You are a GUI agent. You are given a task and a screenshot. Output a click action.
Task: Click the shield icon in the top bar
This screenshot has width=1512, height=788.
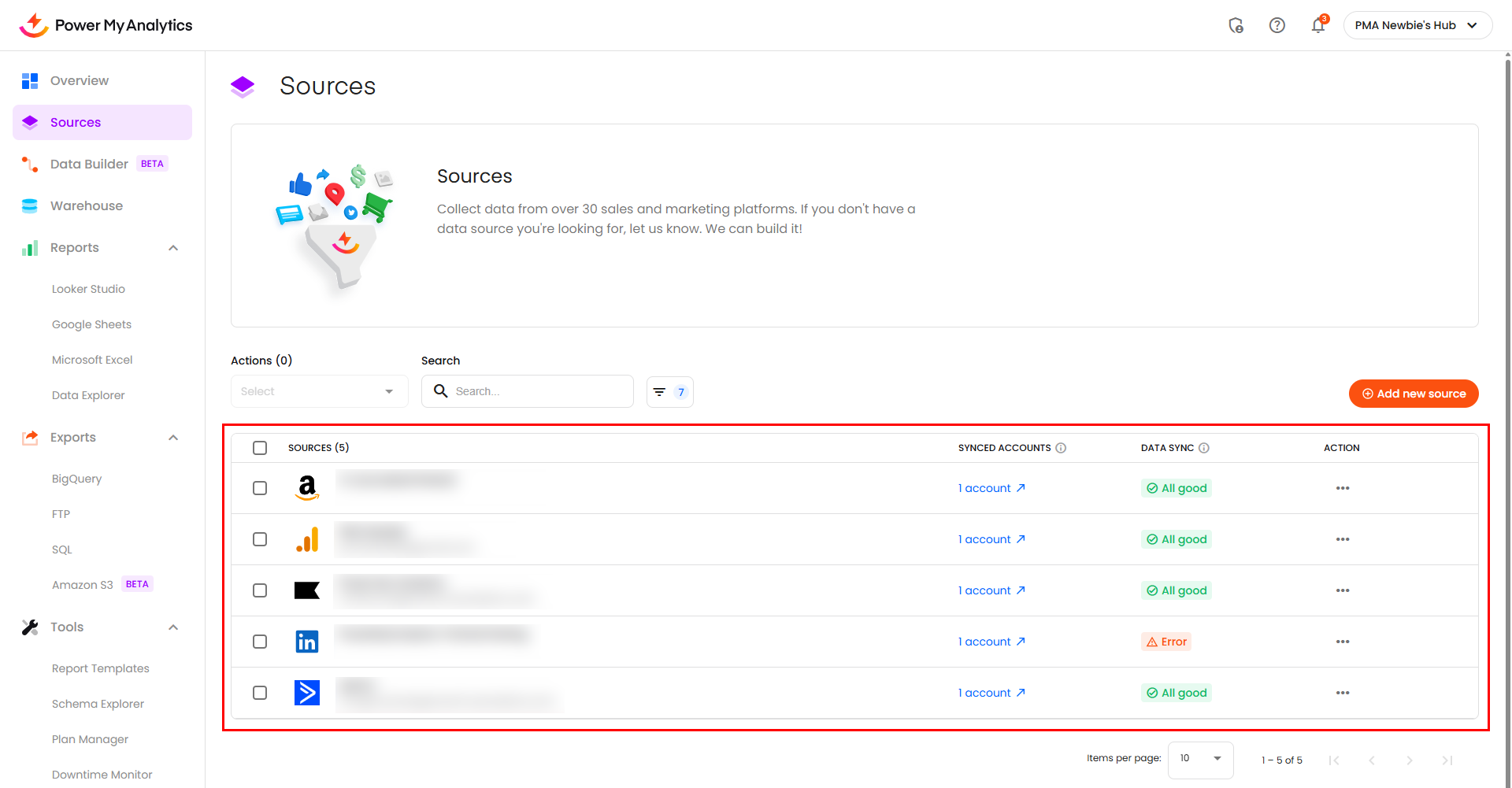(1236, 25)
